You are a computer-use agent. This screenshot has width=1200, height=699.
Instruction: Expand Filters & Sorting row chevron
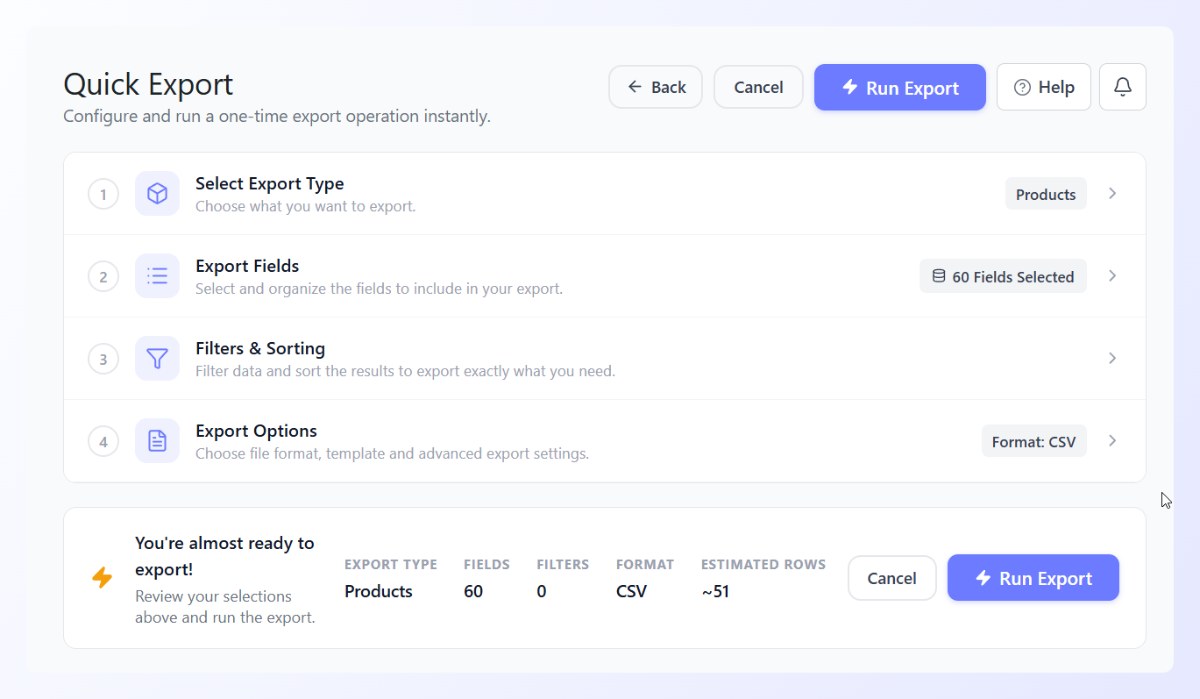pos(1112,358)
